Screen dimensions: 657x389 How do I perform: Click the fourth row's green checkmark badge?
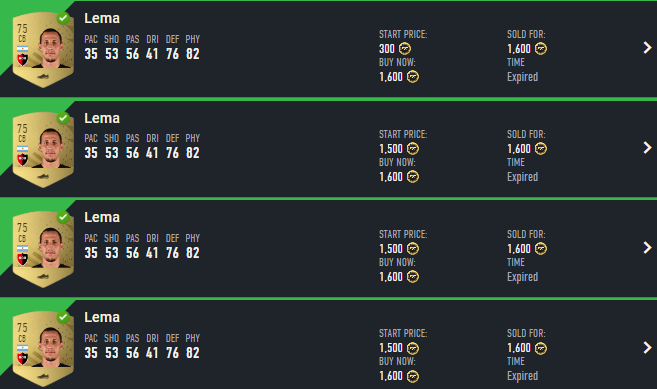tap(63, 317)
